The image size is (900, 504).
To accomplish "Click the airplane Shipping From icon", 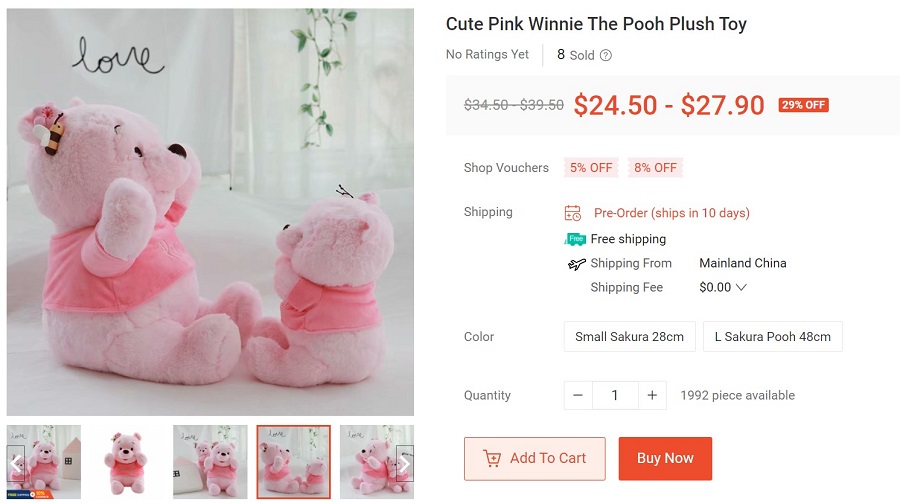I will [576, 264].
